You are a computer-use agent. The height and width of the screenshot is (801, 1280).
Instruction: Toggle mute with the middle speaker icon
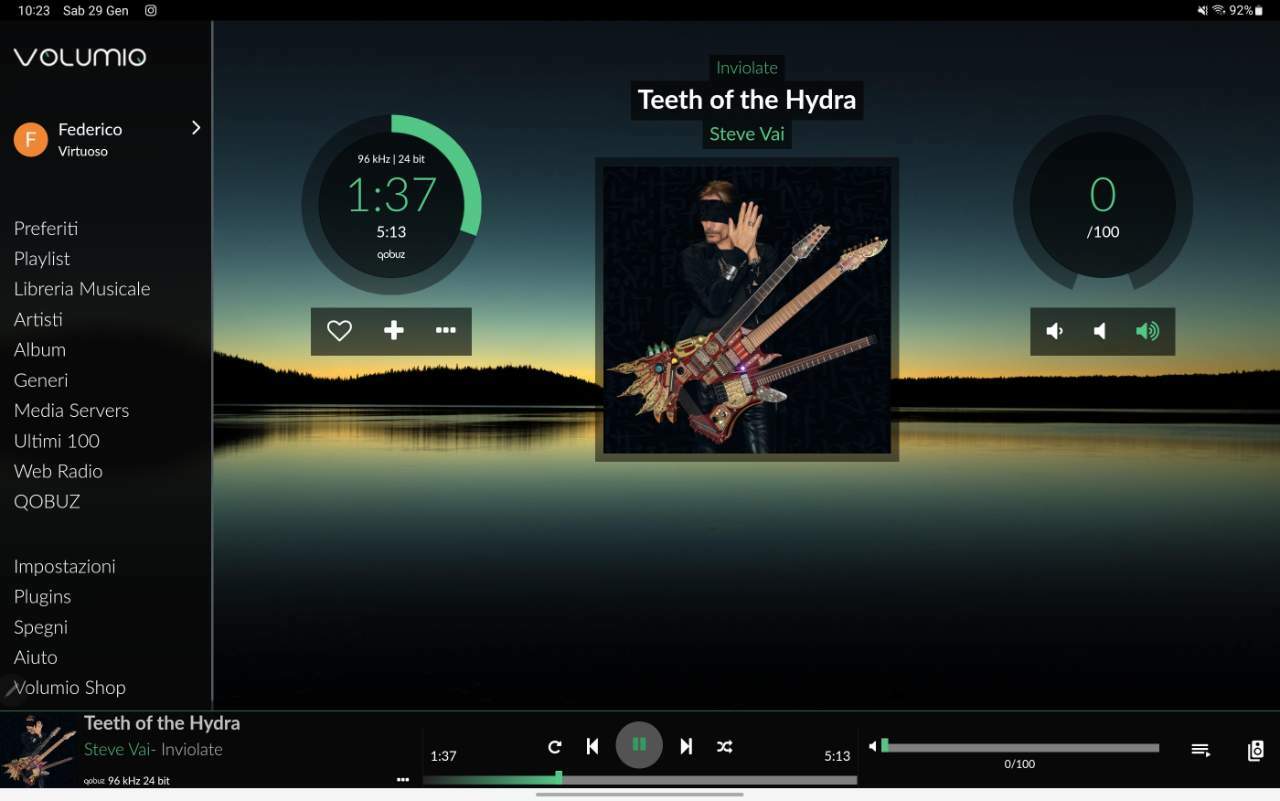1100,331
